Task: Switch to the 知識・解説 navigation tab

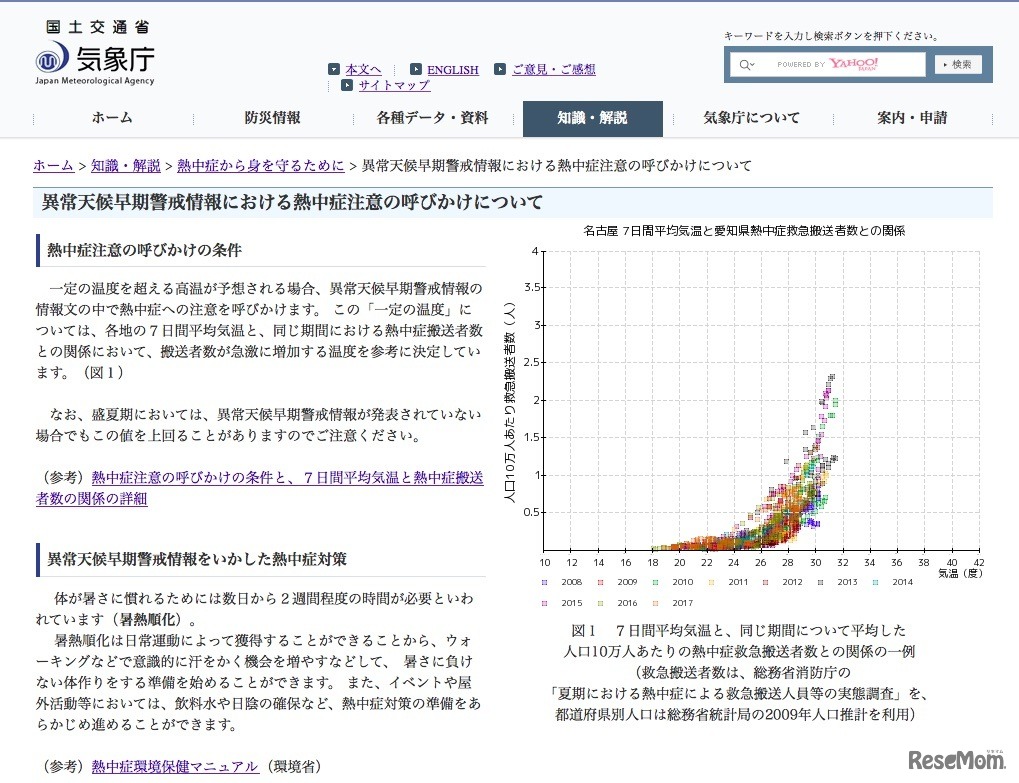Action: [592, 118]
